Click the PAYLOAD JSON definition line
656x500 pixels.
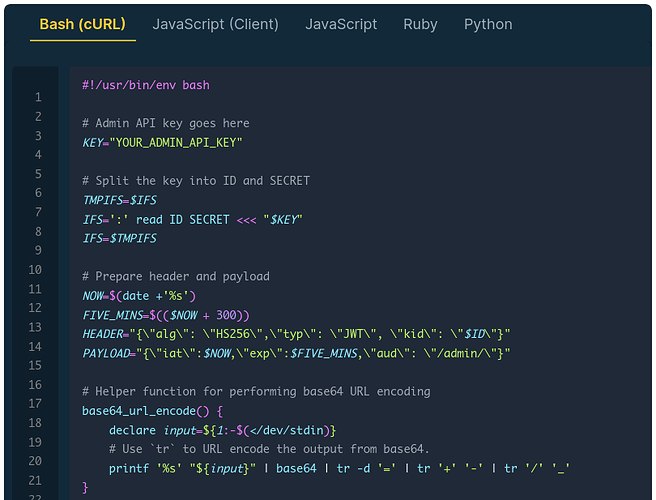click(296, 354)
